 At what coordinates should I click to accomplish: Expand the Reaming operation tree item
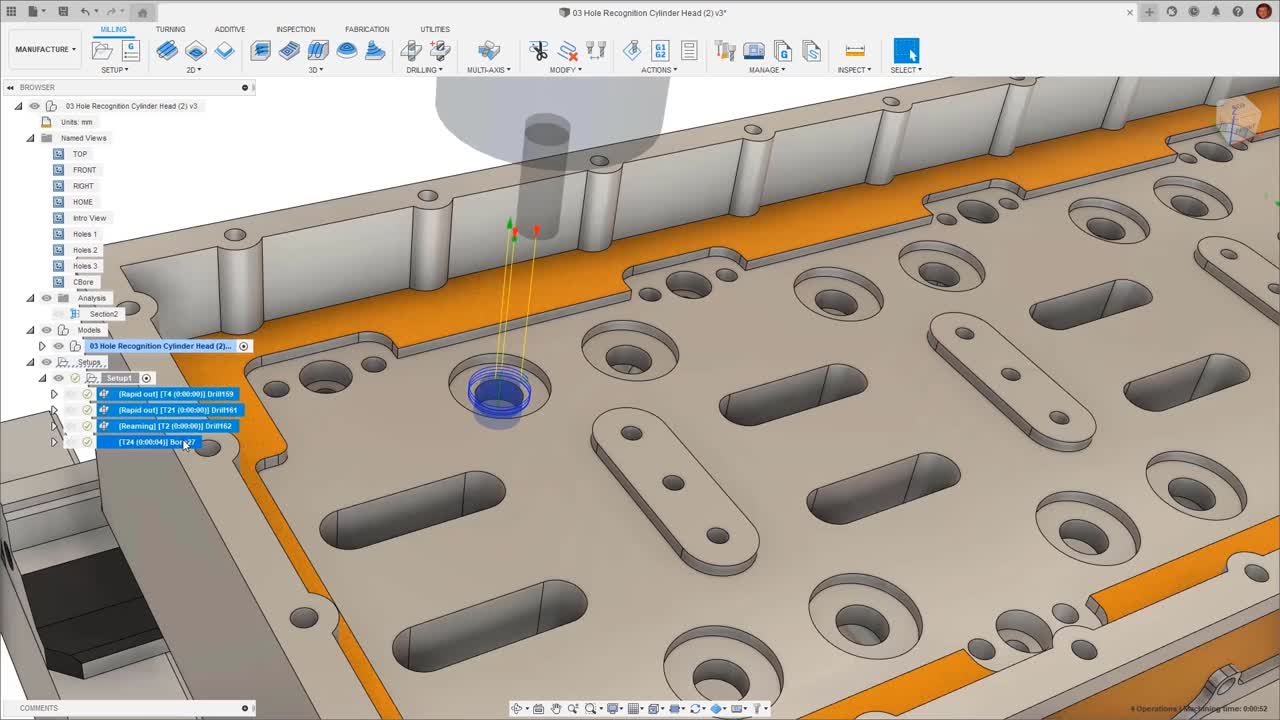(x=54, y=426)
